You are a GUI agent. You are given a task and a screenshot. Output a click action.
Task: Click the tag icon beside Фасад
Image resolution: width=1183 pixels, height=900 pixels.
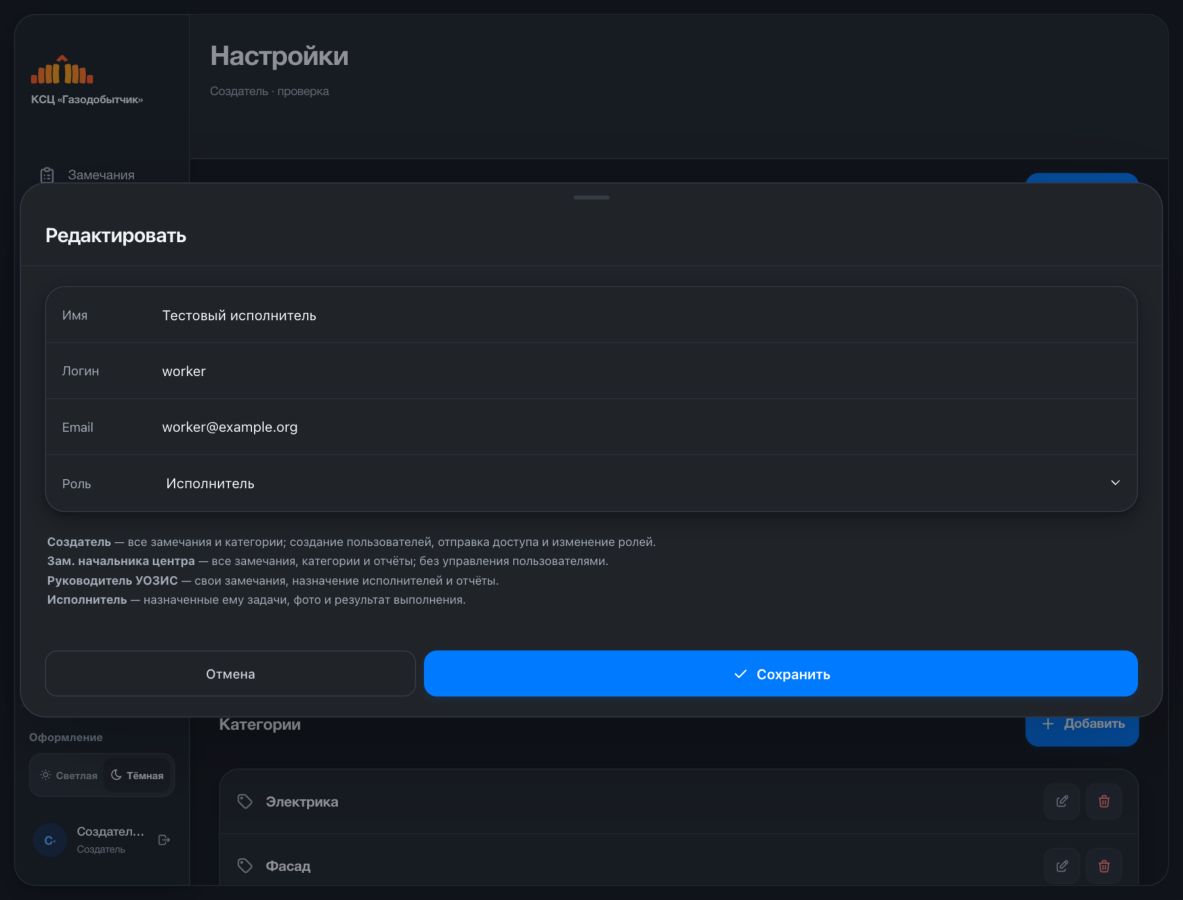point(244,865)
